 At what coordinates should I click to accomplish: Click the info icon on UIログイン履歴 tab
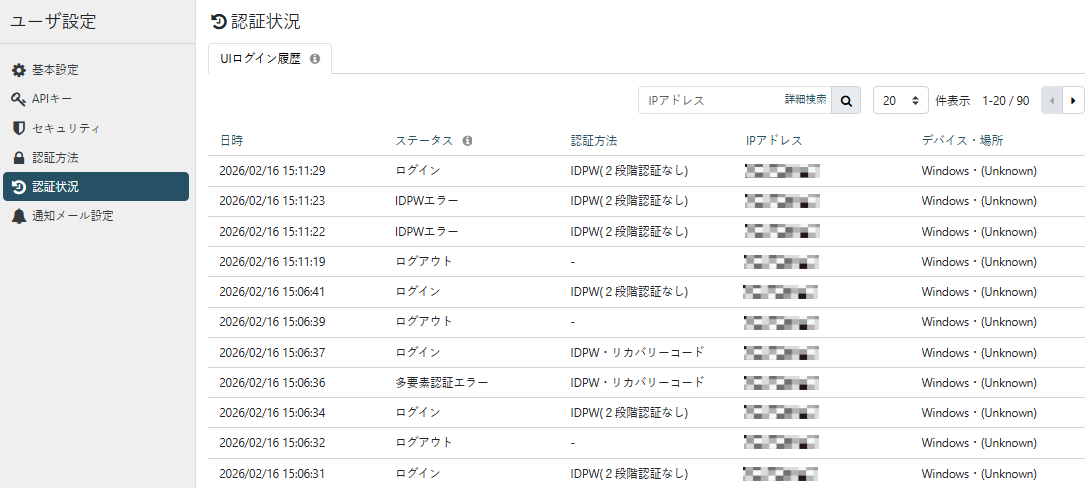pyautogui.click(x=315, y=59)
